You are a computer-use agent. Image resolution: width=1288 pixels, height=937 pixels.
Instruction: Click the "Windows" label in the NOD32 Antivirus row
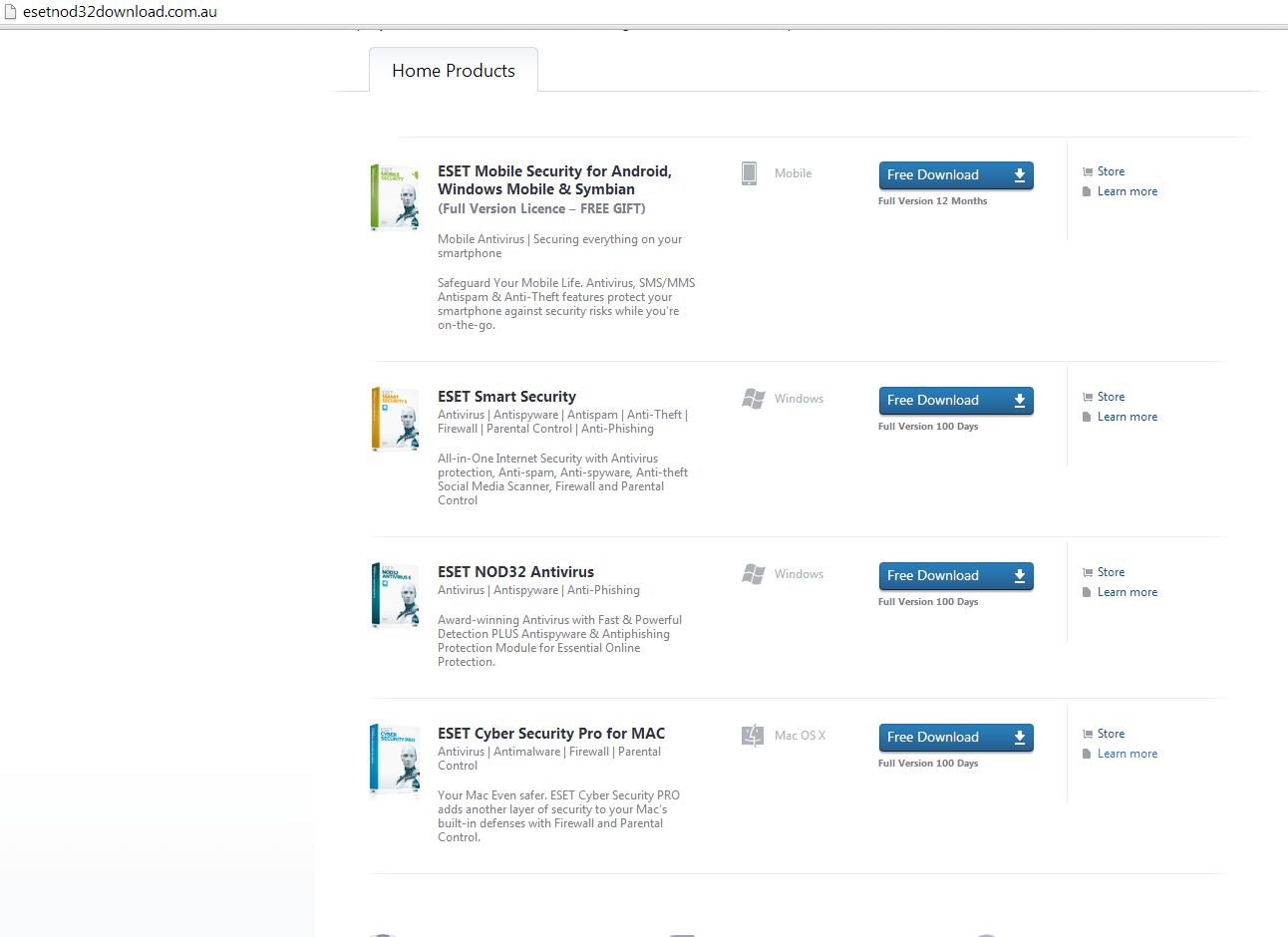pos(799,574)
